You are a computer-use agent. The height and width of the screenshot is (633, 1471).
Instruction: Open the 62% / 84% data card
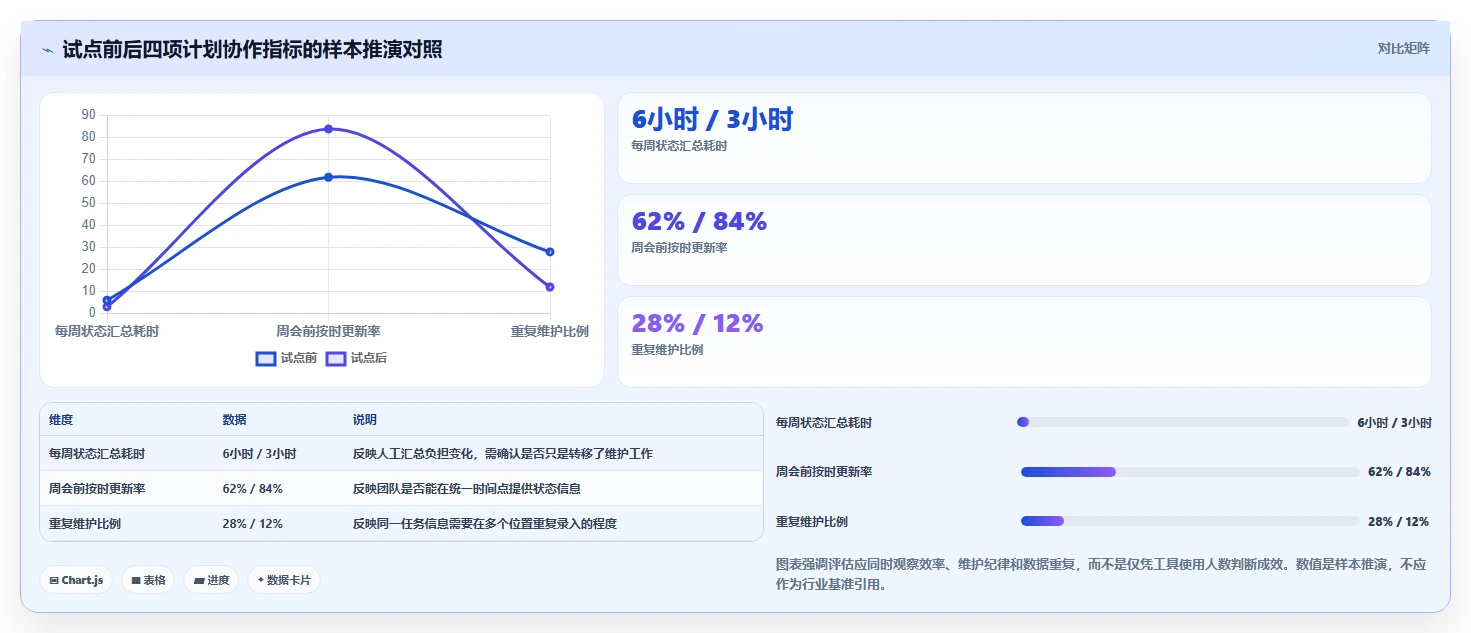pos(1024,240)
